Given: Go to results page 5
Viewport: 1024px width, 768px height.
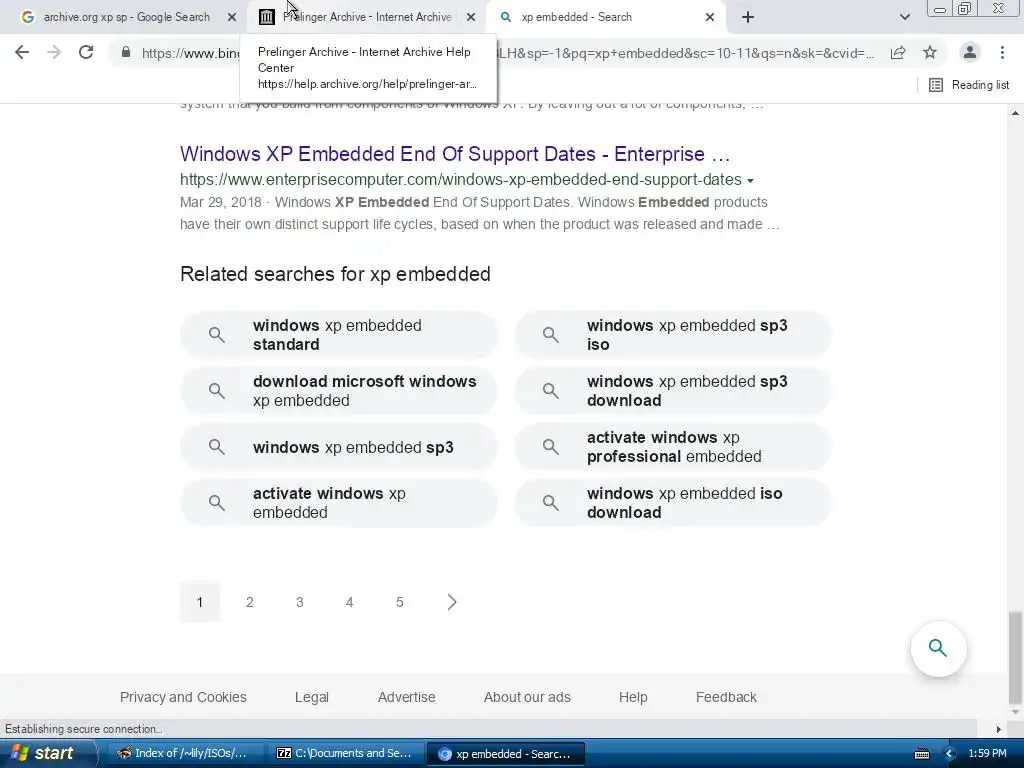Looking at the screenshot, I should (400, 602).
